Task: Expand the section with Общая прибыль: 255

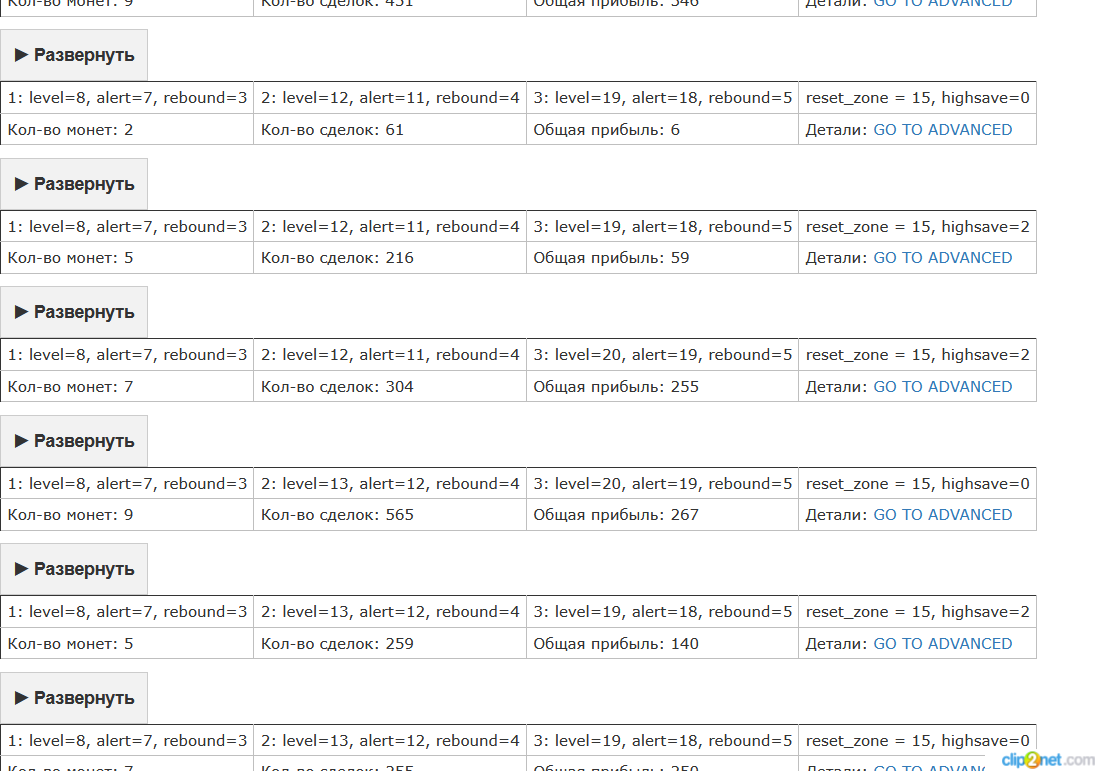Action: (x=74, y=312)
